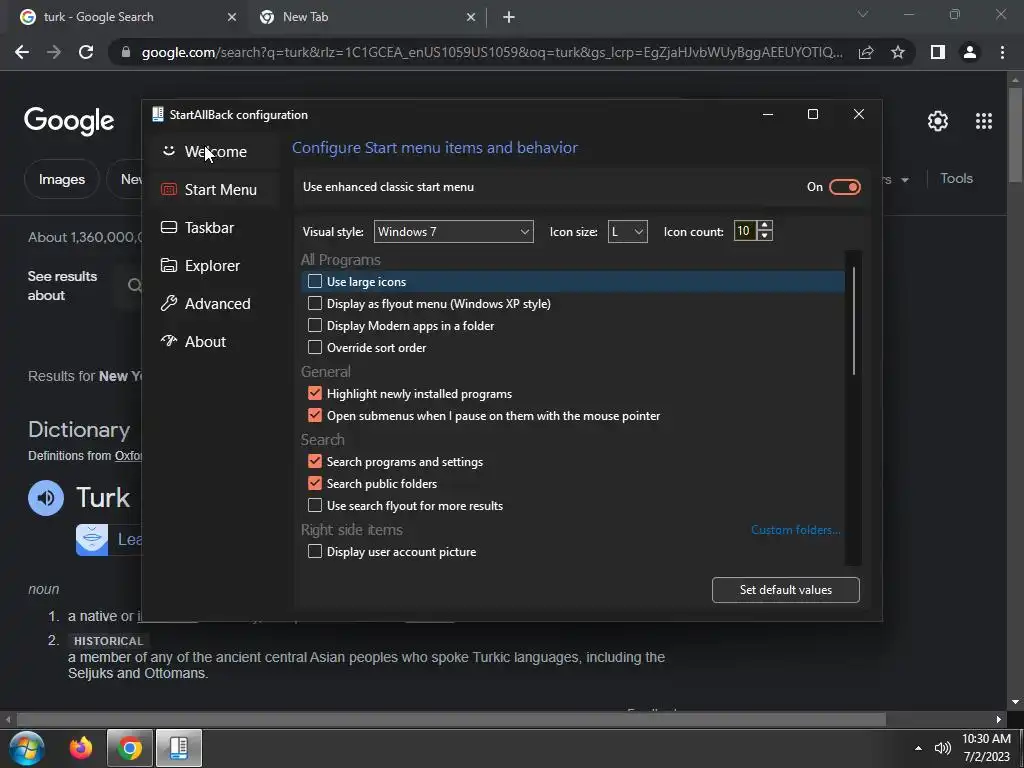Uncheck Search programs and settings
Viewport: 1024px width, 768px height.
315,461
